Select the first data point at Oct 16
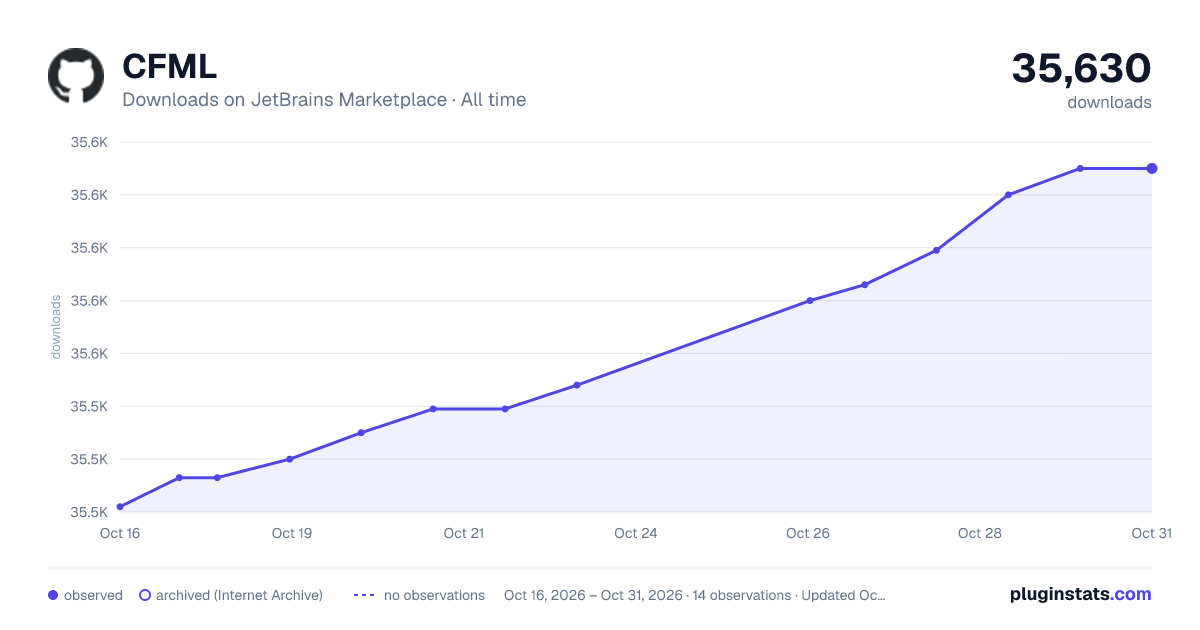This screenshot has width=1200, height=630. tap(120, 507)
